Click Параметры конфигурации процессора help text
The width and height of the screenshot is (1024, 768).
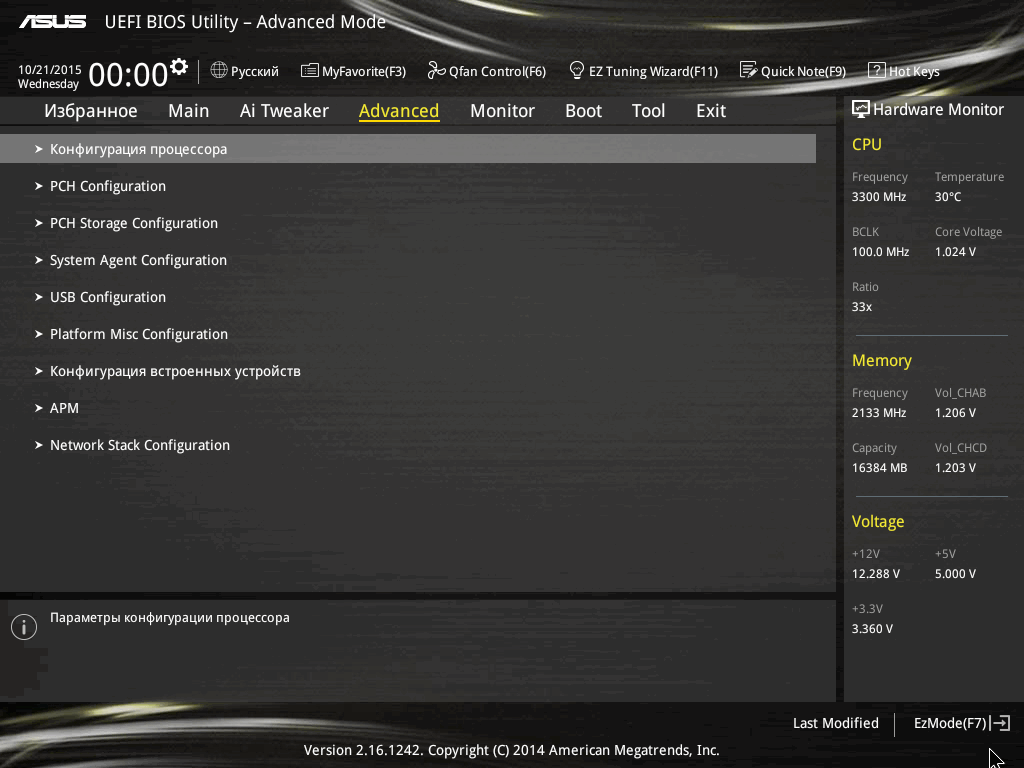point(170,618)
